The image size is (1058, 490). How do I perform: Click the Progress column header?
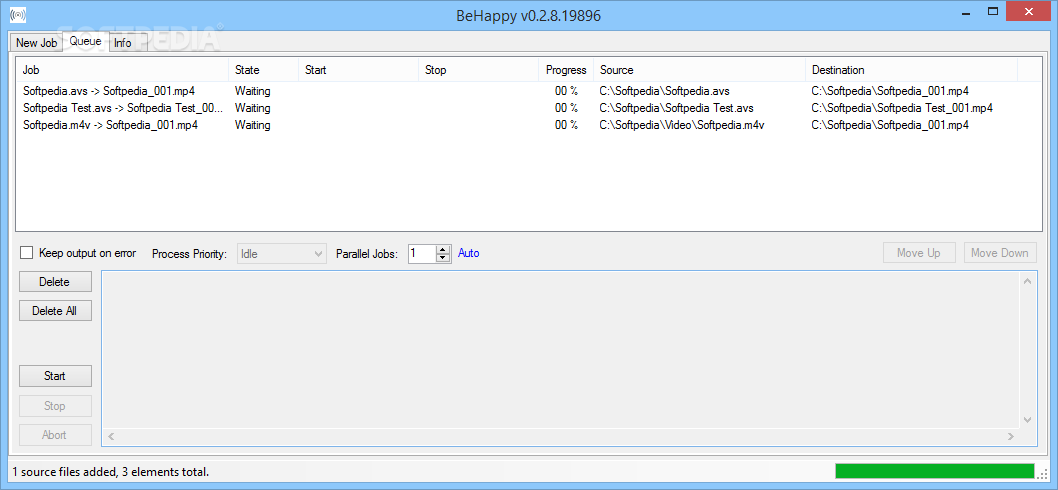coord(566,70)
